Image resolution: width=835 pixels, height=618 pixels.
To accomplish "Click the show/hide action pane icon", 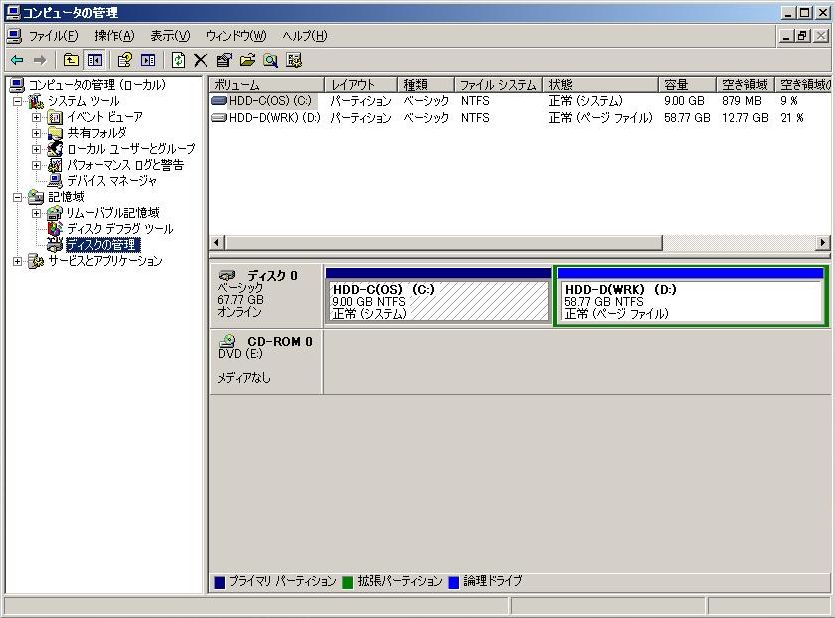I will pyautogui.click(x=148, y=60).
